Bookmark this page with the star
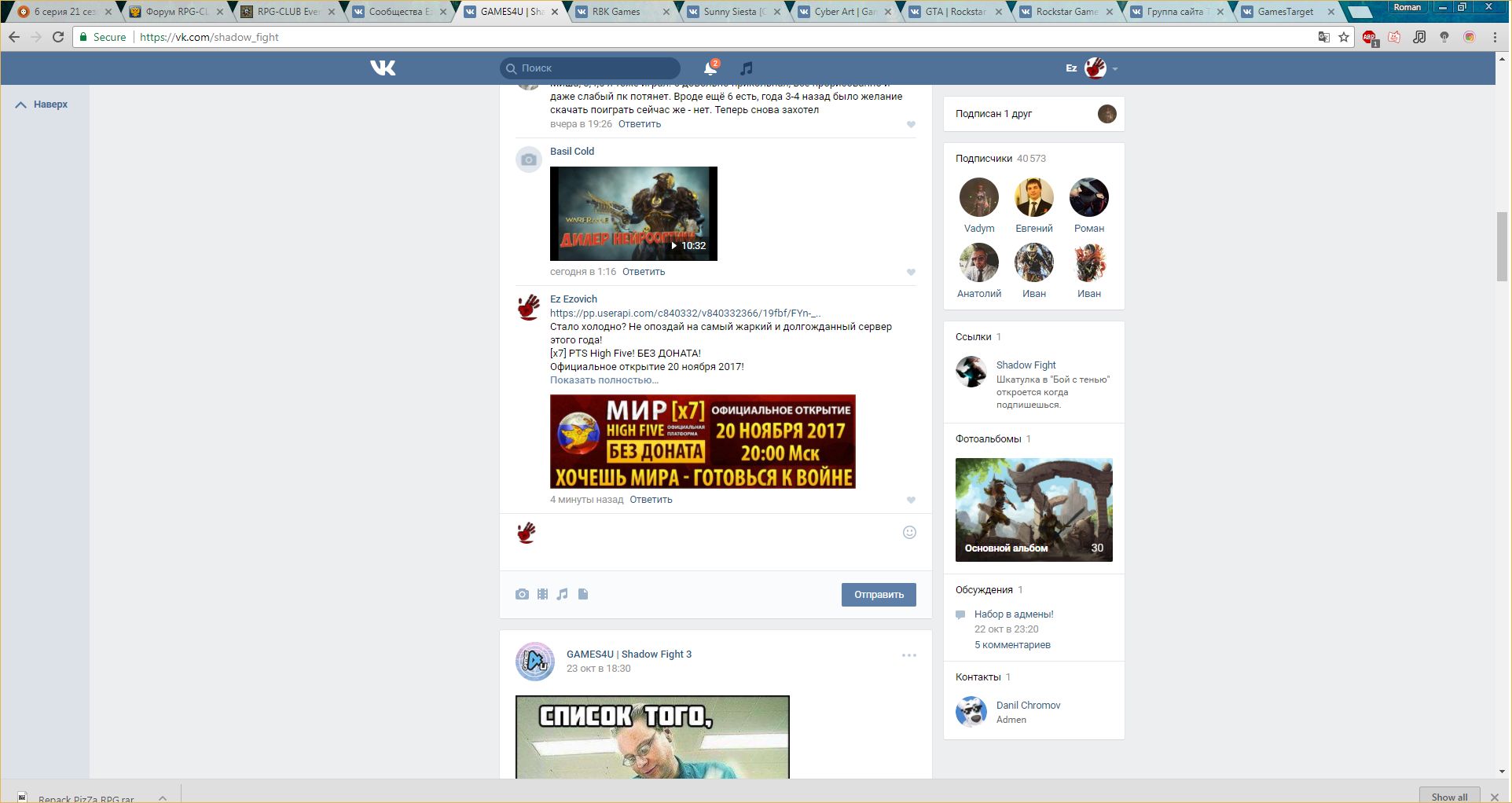 [1344, 37]
